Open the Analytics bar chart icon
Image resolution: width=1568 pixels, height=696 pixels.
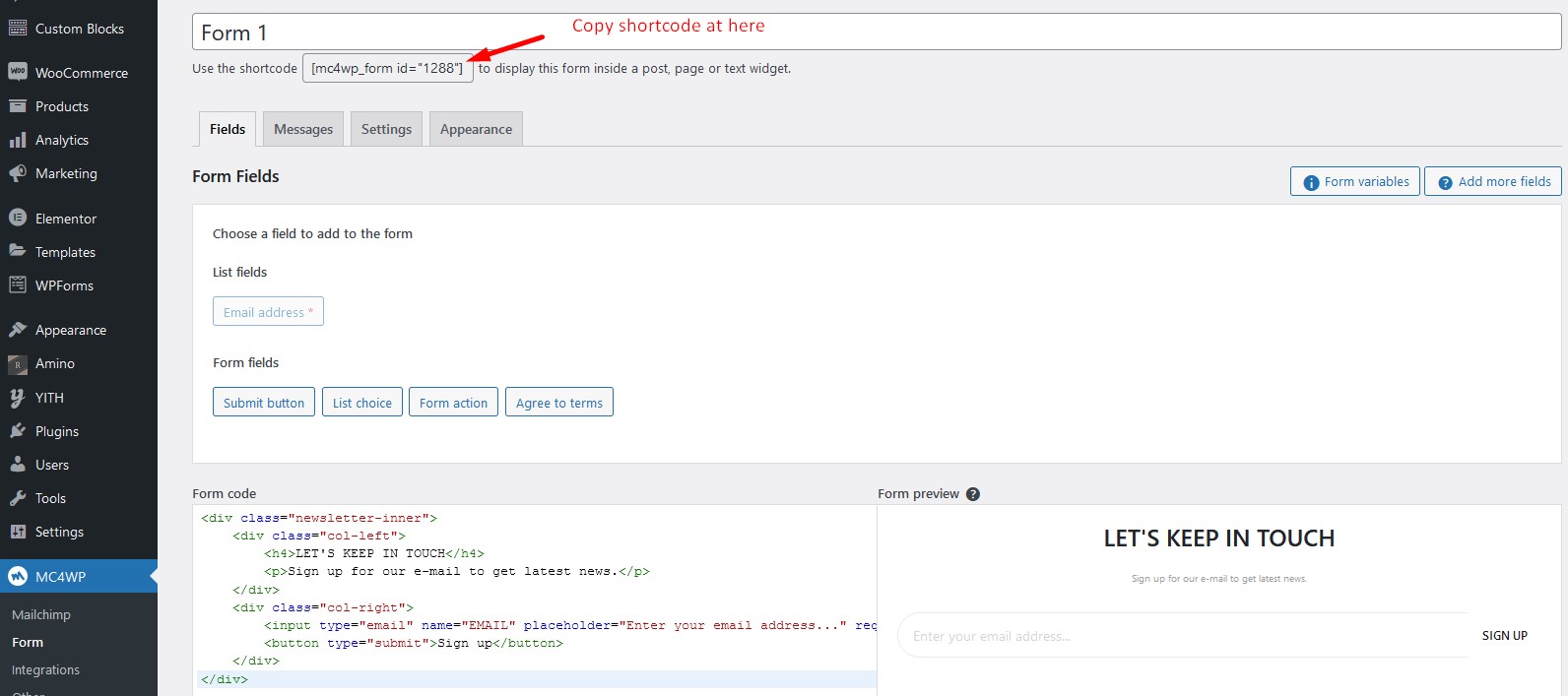17,140
